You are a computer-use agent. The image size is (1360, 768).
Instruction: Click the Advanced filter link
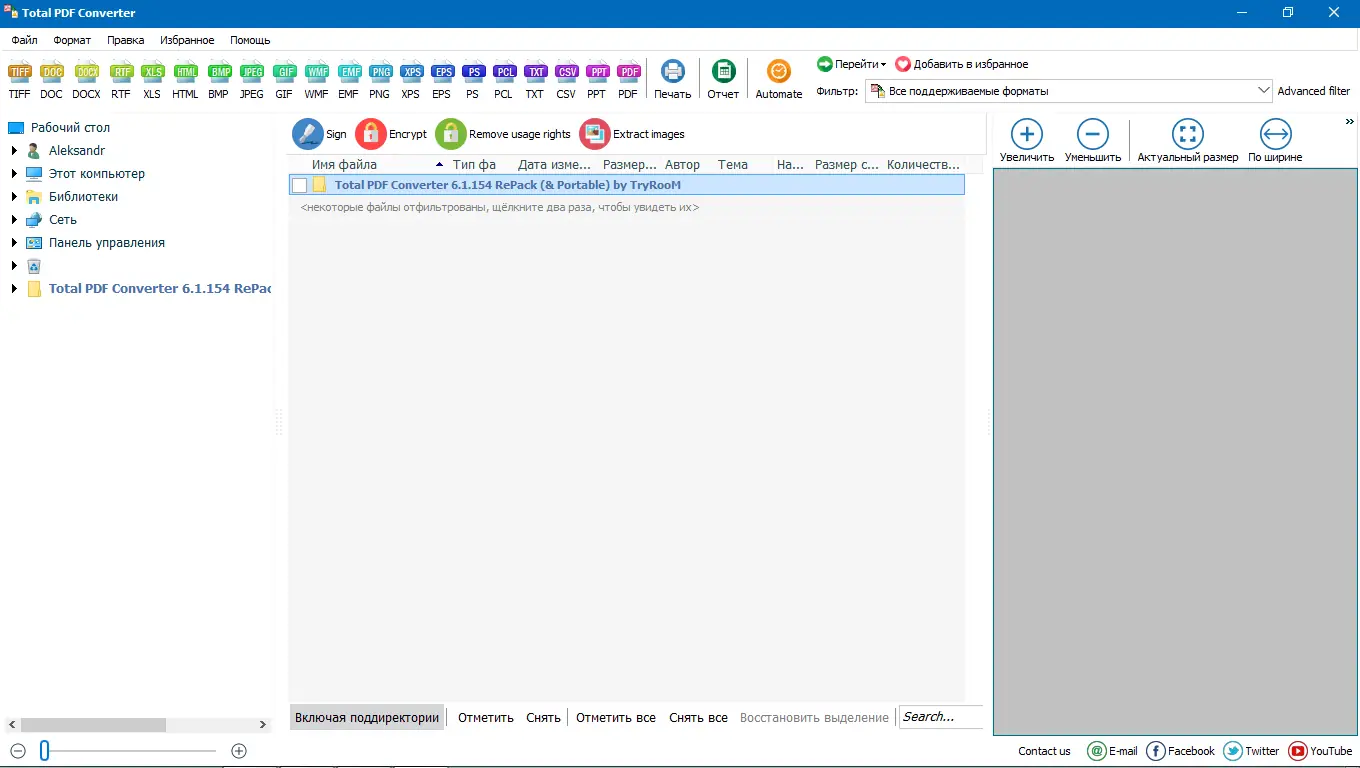coord(1314,90)
